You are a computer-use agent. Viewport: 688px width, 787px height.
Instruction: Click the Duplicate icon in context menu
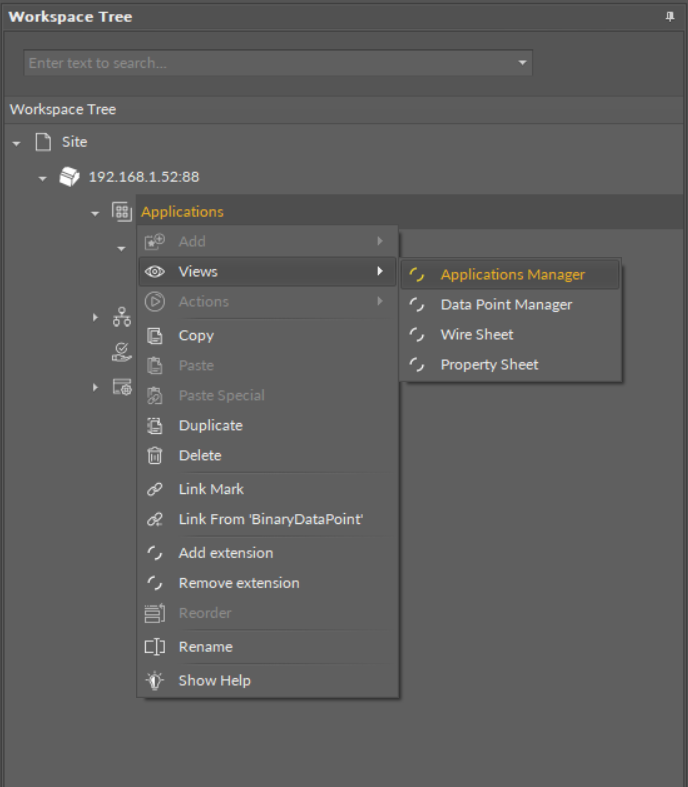[x=155, y=426]
